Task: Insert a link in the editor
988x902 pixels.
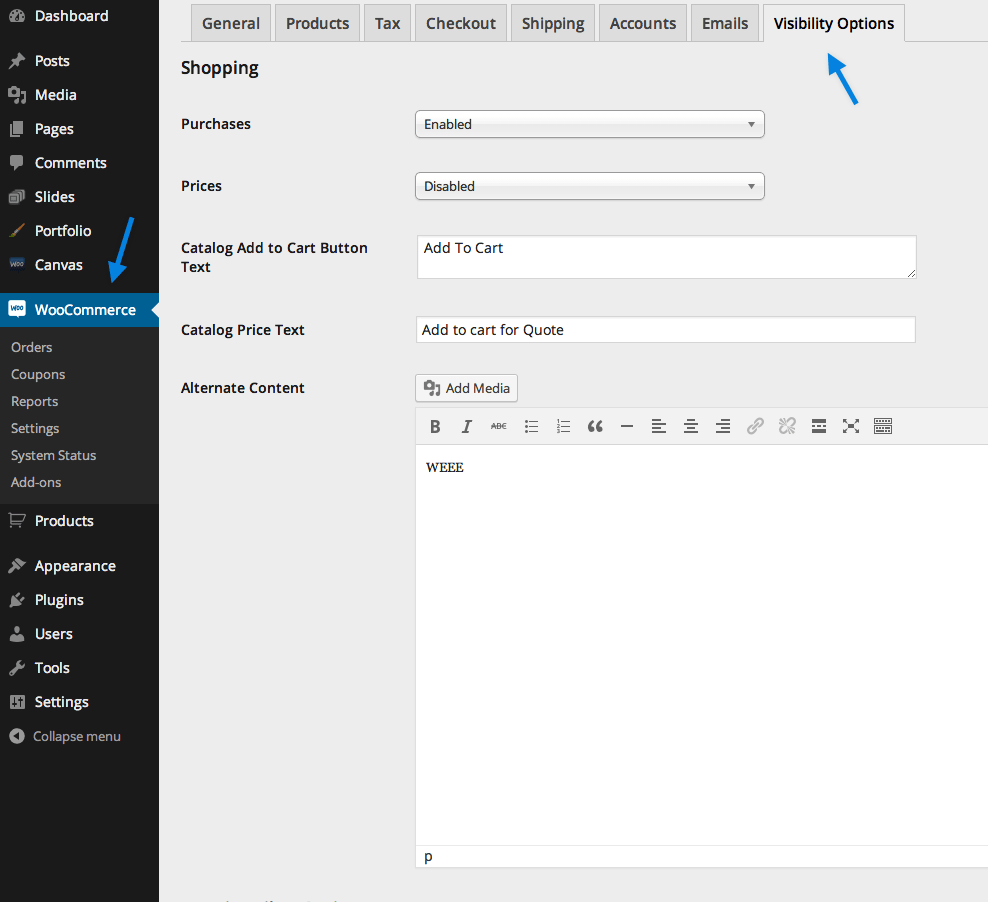Action: pyautogui.click(x=755, y=426)
